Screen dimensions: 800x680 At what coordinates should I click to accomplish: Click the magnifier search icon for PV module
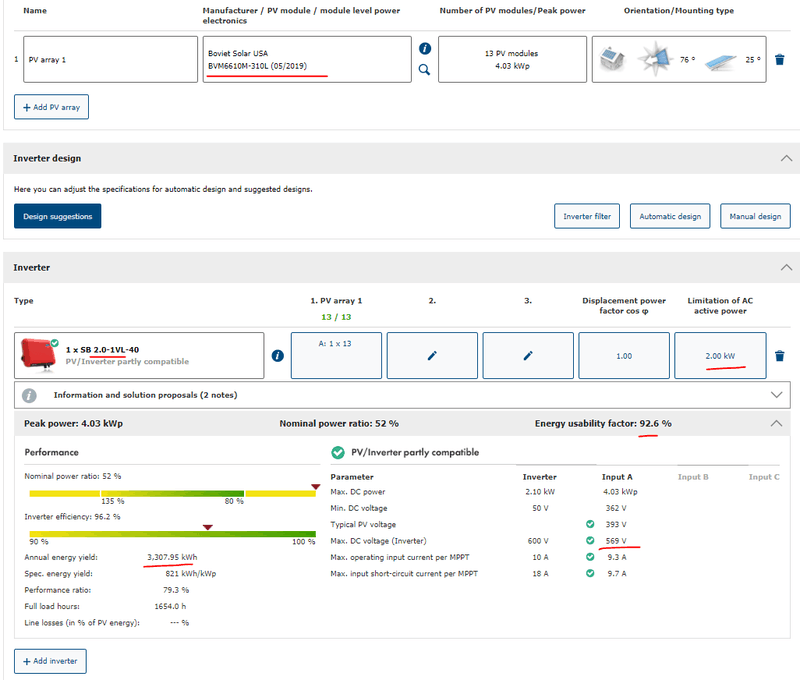pyautogui.click(x=424, y=70)
